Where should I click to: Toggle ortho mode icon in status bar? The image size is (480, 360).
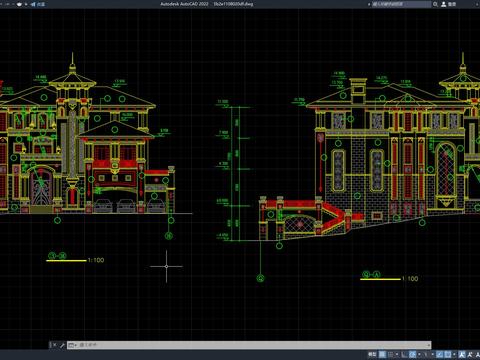click(404, 354)
